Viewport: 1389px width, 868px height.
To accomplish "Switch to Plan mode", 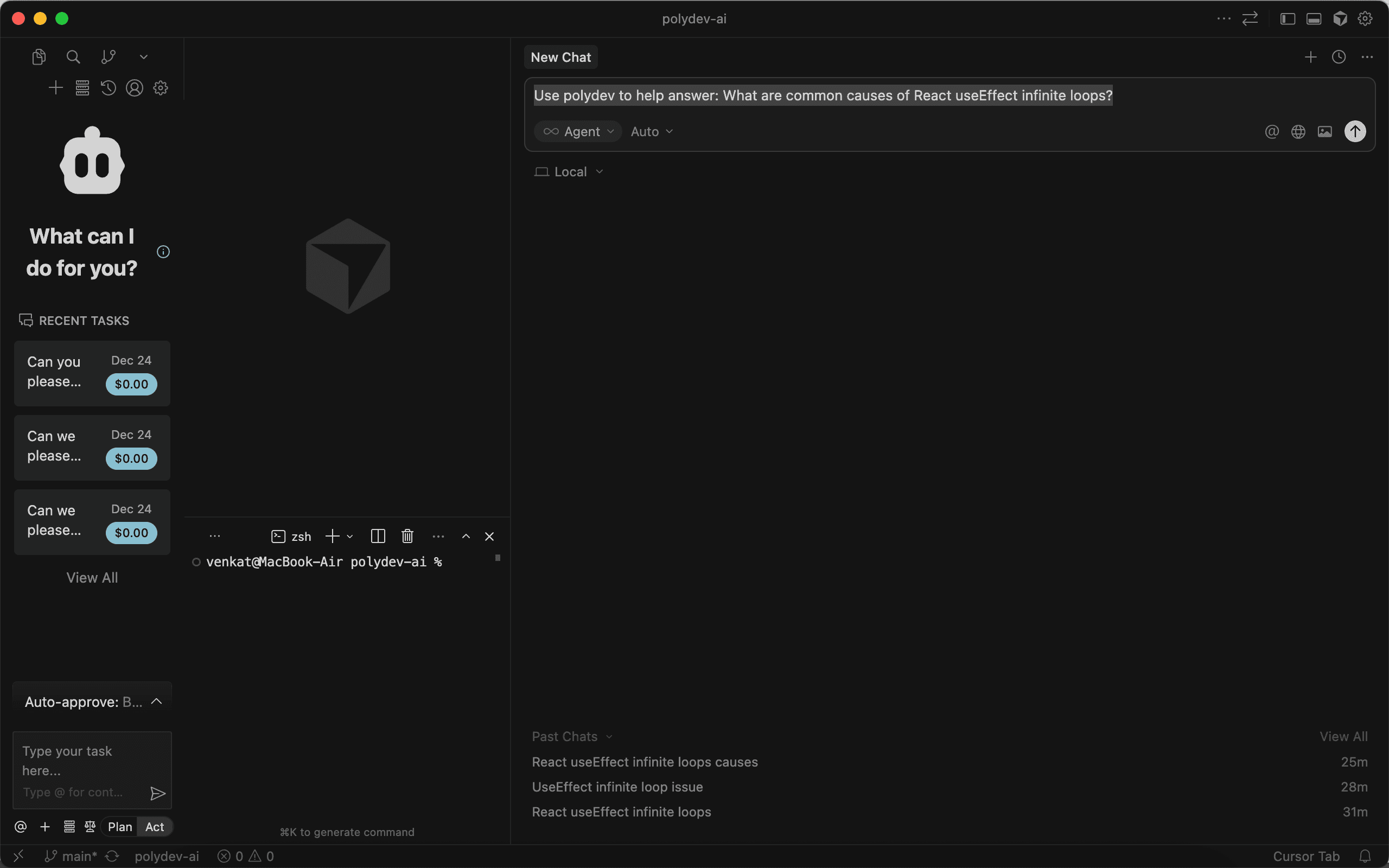I will click(119, 827).
